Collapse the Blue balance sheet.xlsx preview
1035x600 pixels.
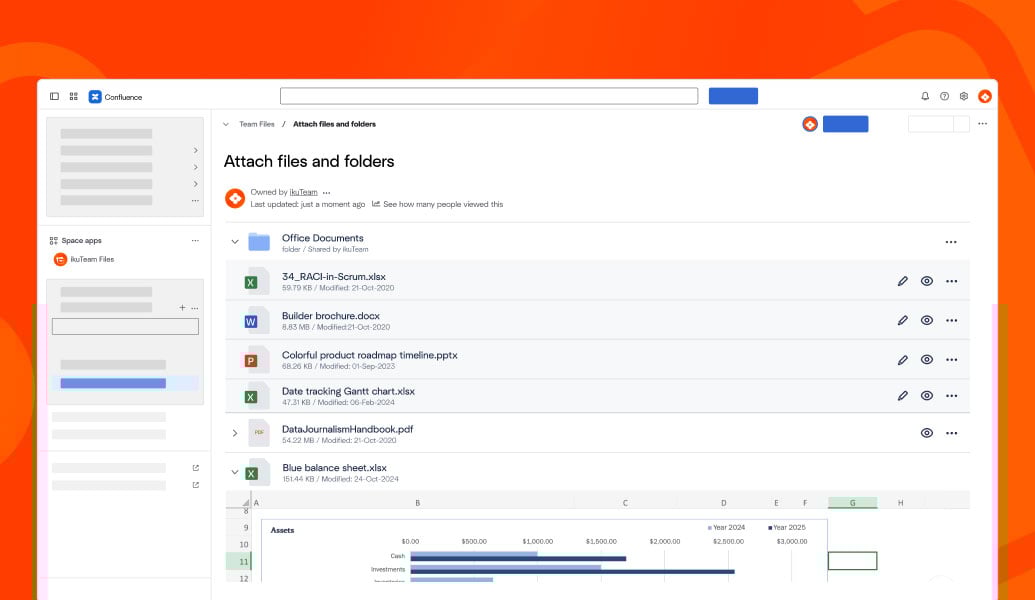coord(235,472)
